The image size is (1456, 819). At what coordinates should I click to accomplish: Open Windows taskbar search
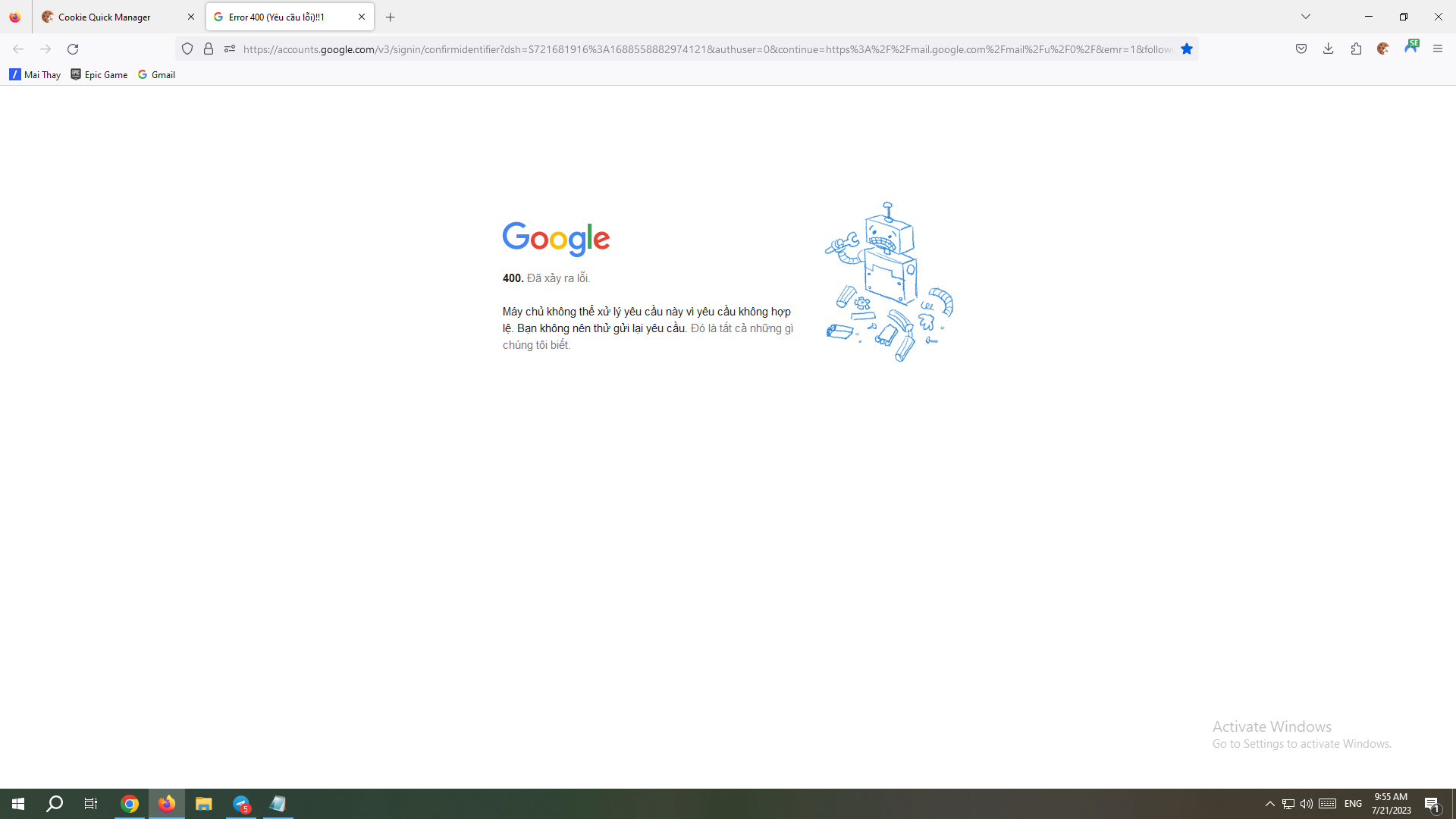click(x=55, y=804)
